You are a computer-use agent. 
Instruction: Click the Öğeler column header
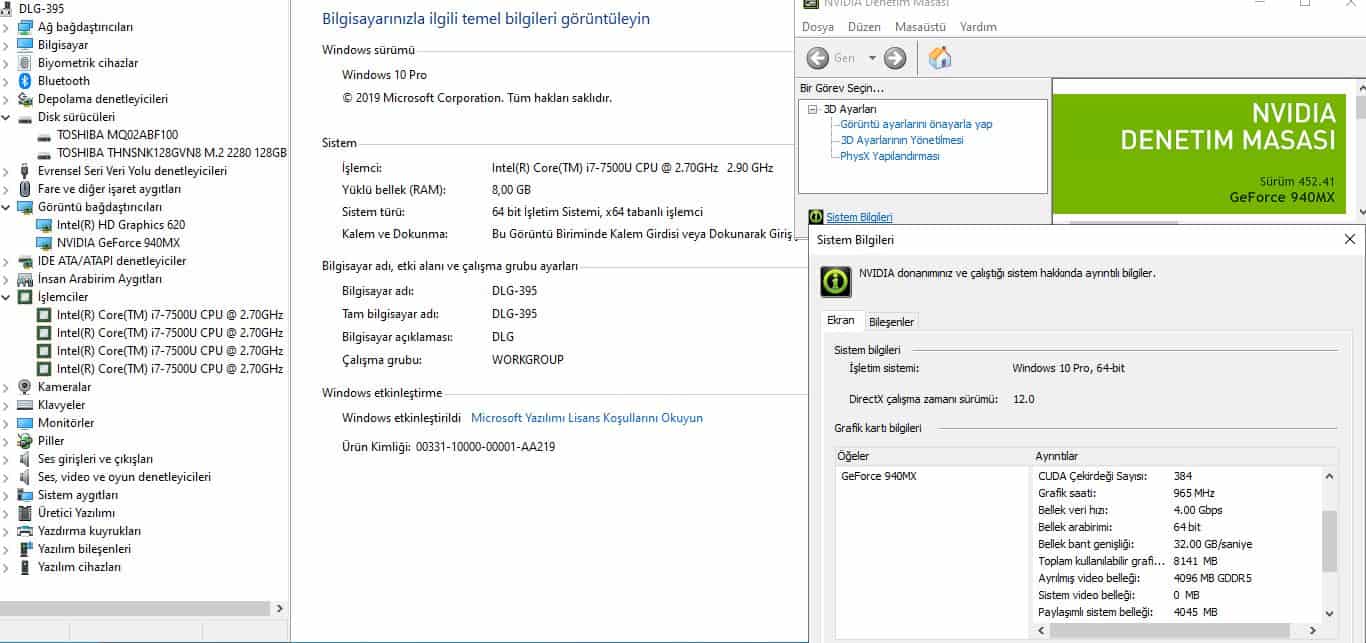click(932, 456)
